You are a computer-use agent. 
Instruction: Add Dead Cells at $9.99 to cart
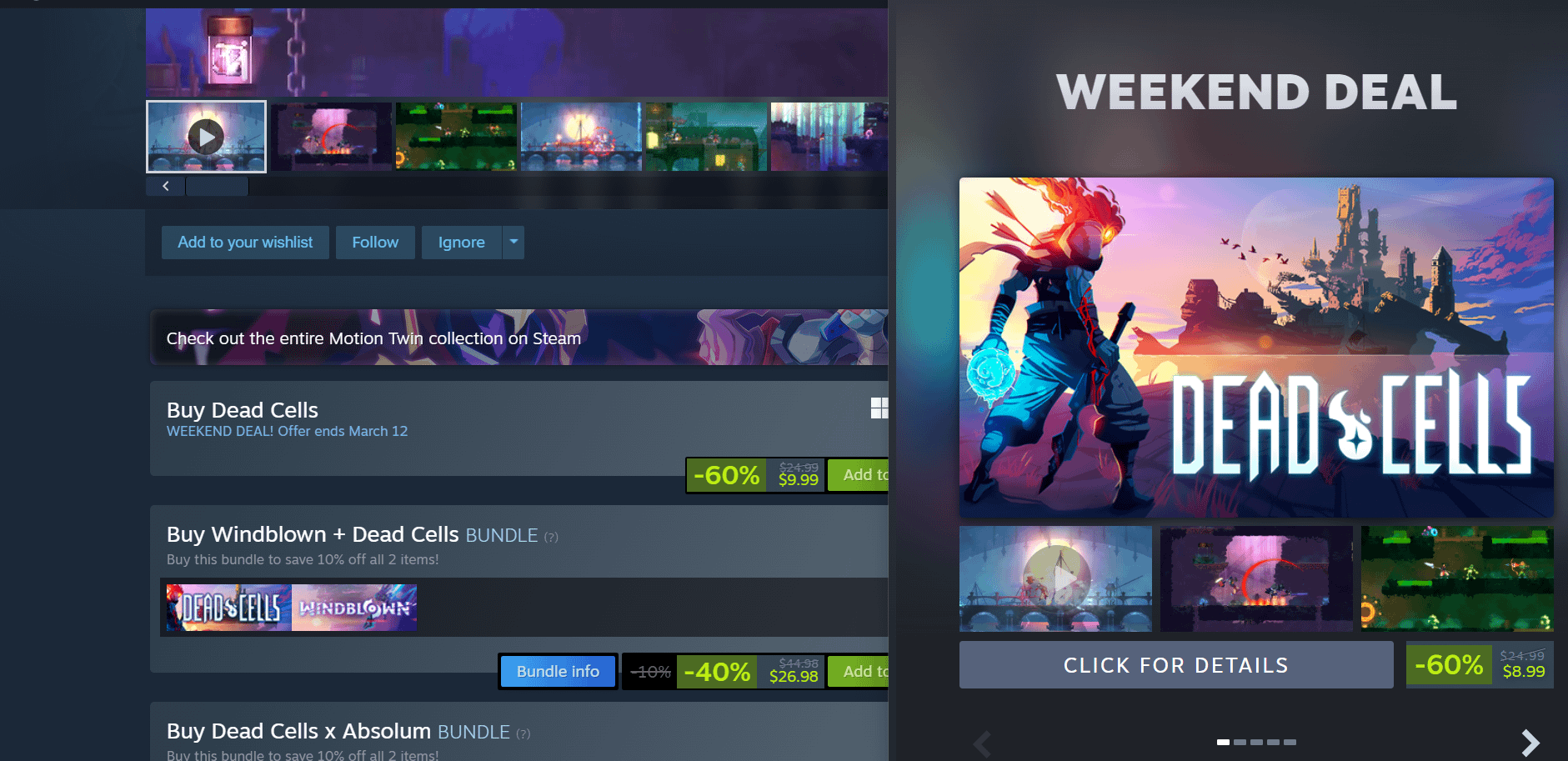point(859,475)
